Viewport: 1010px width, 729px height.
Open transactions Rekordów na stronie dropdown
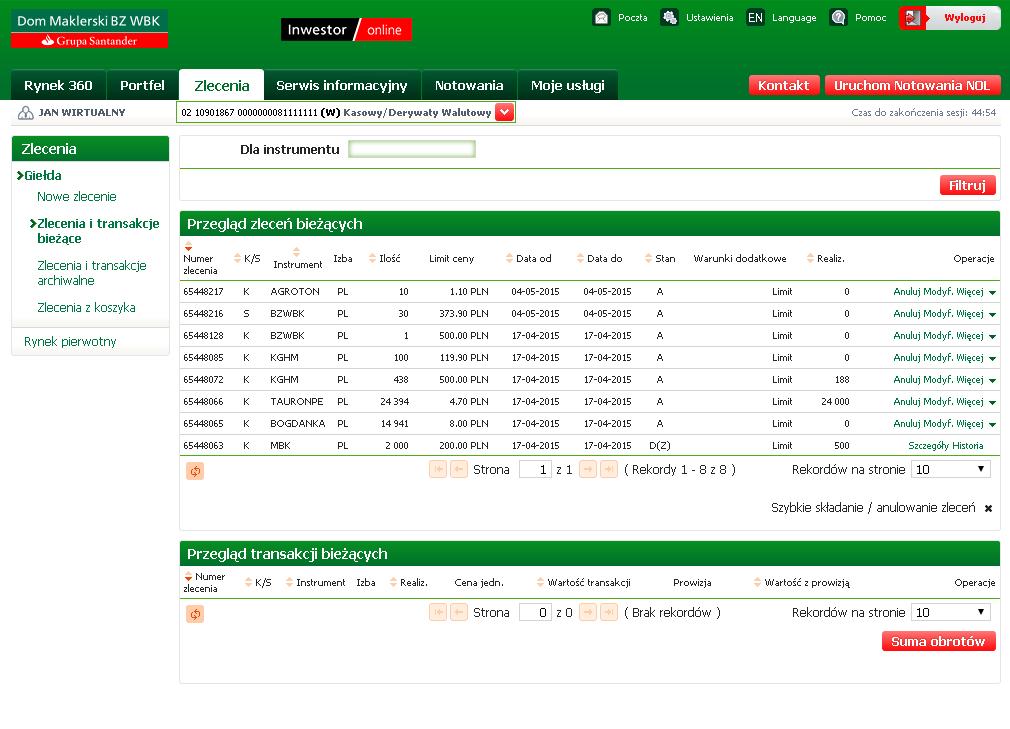coord(951,612)
